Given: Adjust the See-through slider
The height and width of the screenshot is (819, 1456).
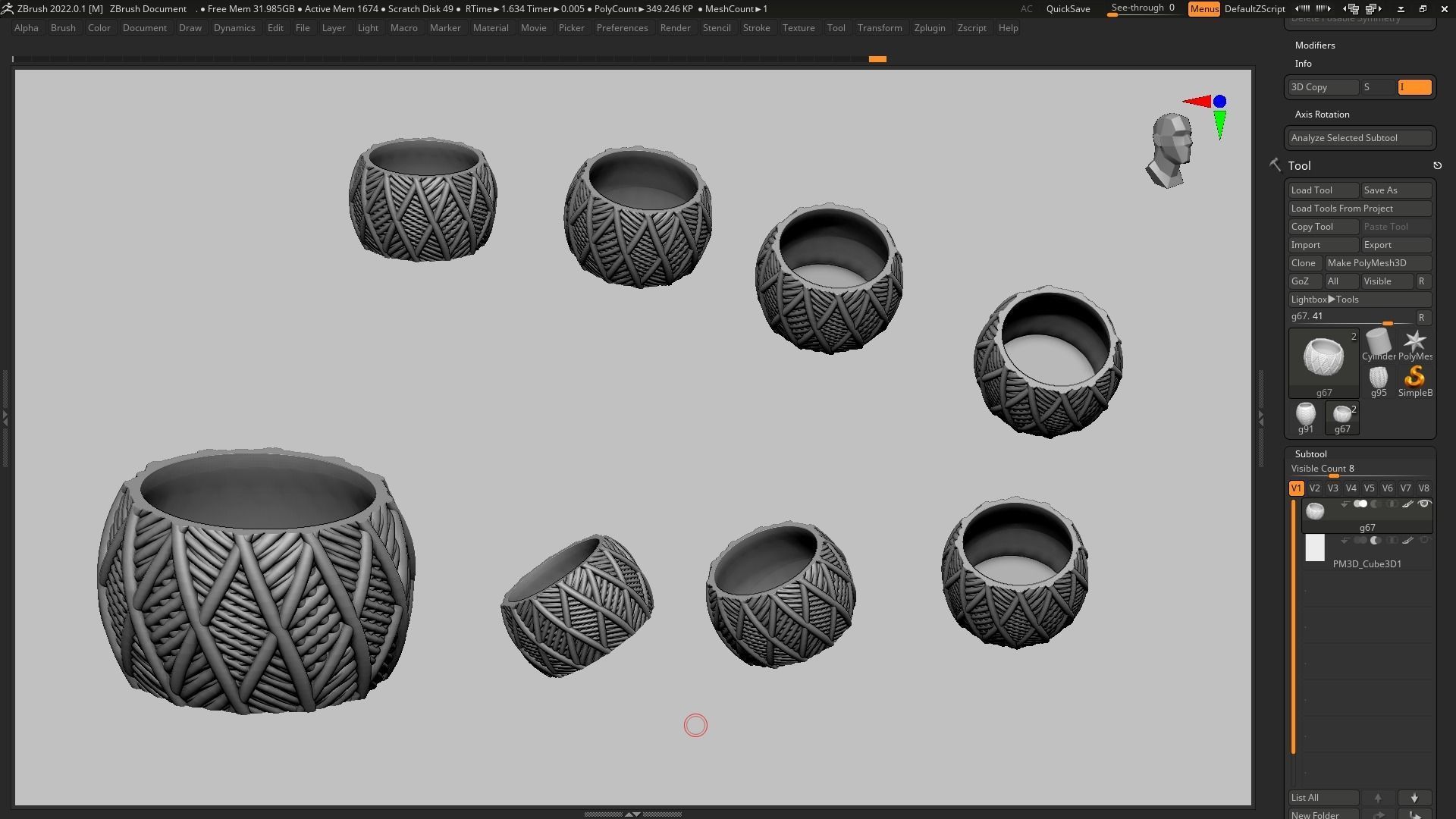Looking at the screenshot, I should coord(1144,9).
